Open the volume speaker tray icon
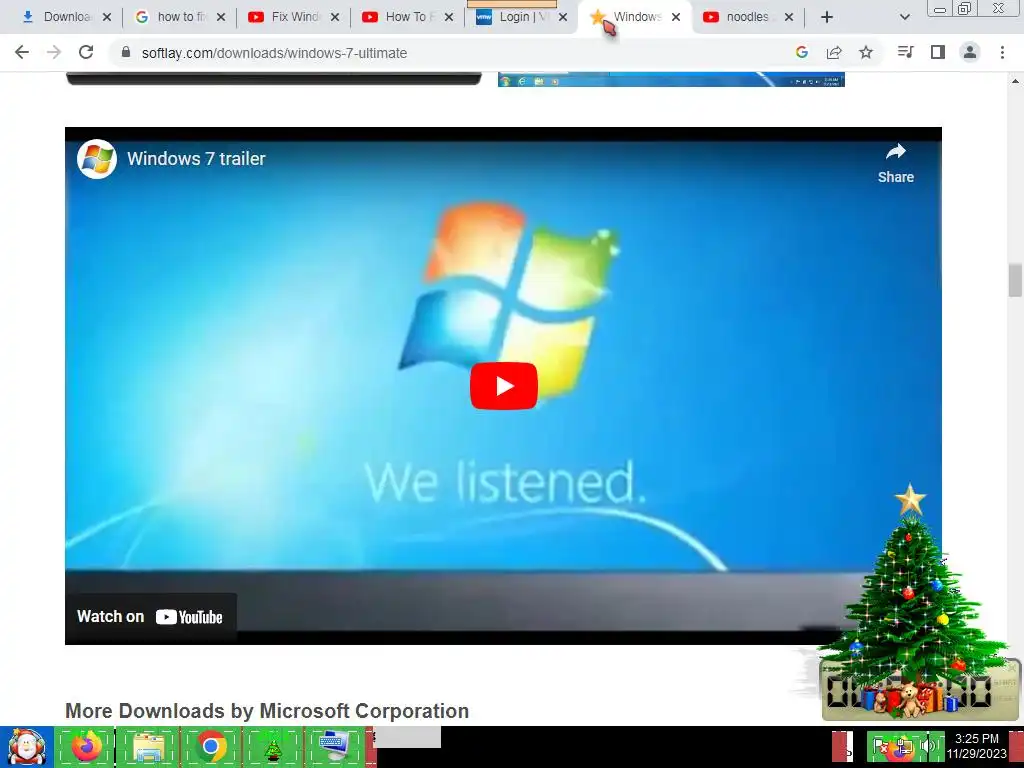This screenshot has height=768, width=1024. [x=928, y=746]
